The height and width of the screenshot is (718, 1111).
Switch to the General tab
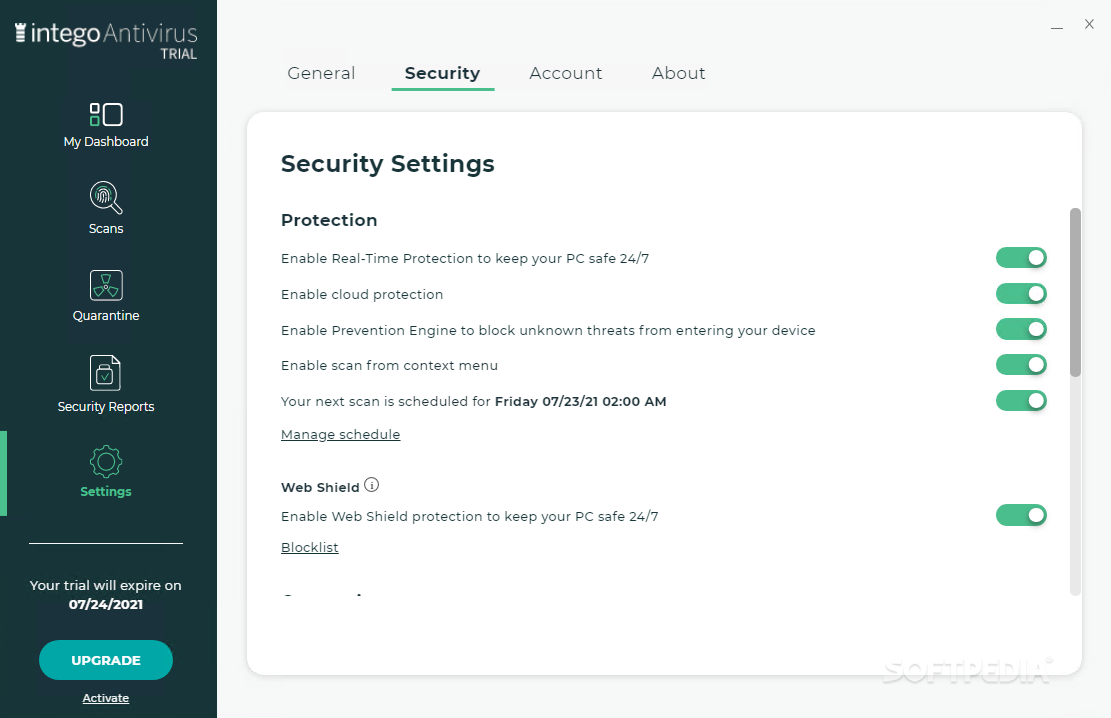[321, 73]
